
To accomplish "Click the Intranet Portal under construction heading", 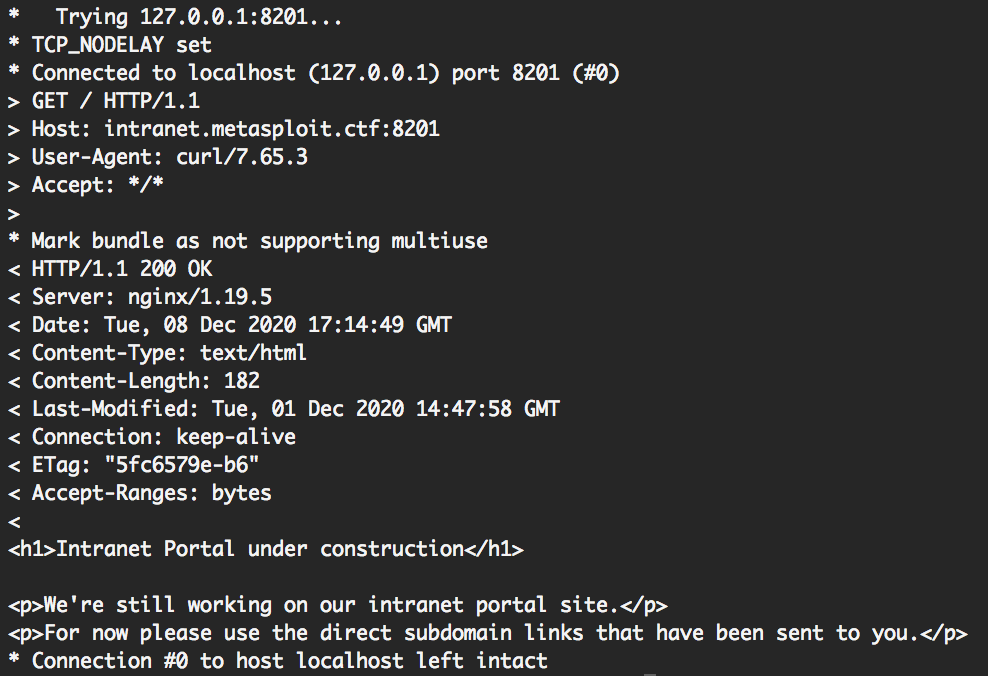I will (x=265, y=549).
